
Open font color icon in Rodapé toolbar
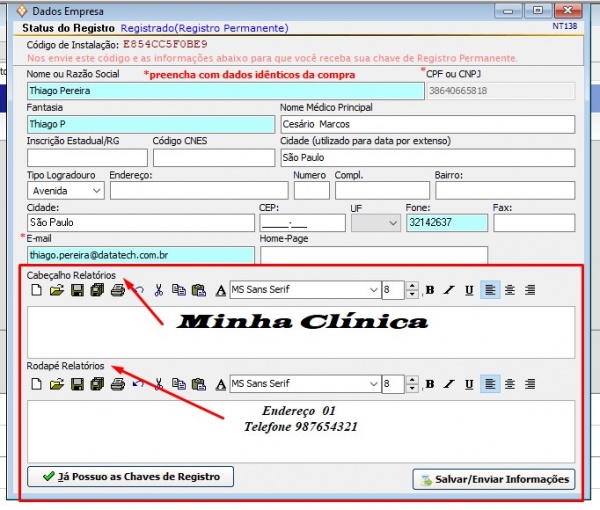[x=220, y=383]
